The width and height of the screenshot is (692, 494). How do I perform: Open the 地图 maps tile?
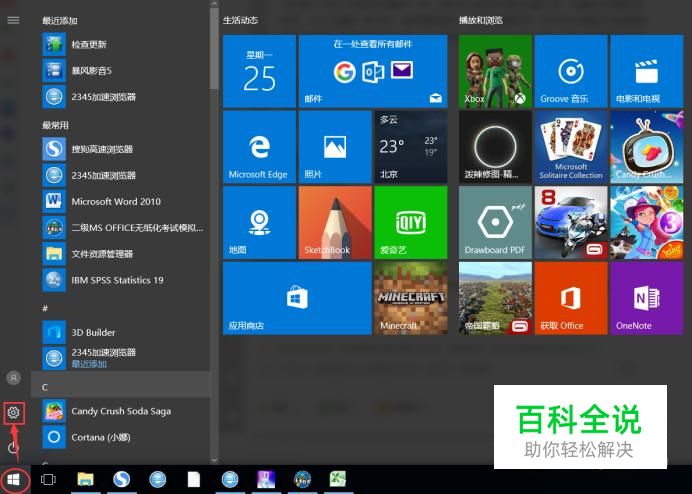[x=260, y=222]
